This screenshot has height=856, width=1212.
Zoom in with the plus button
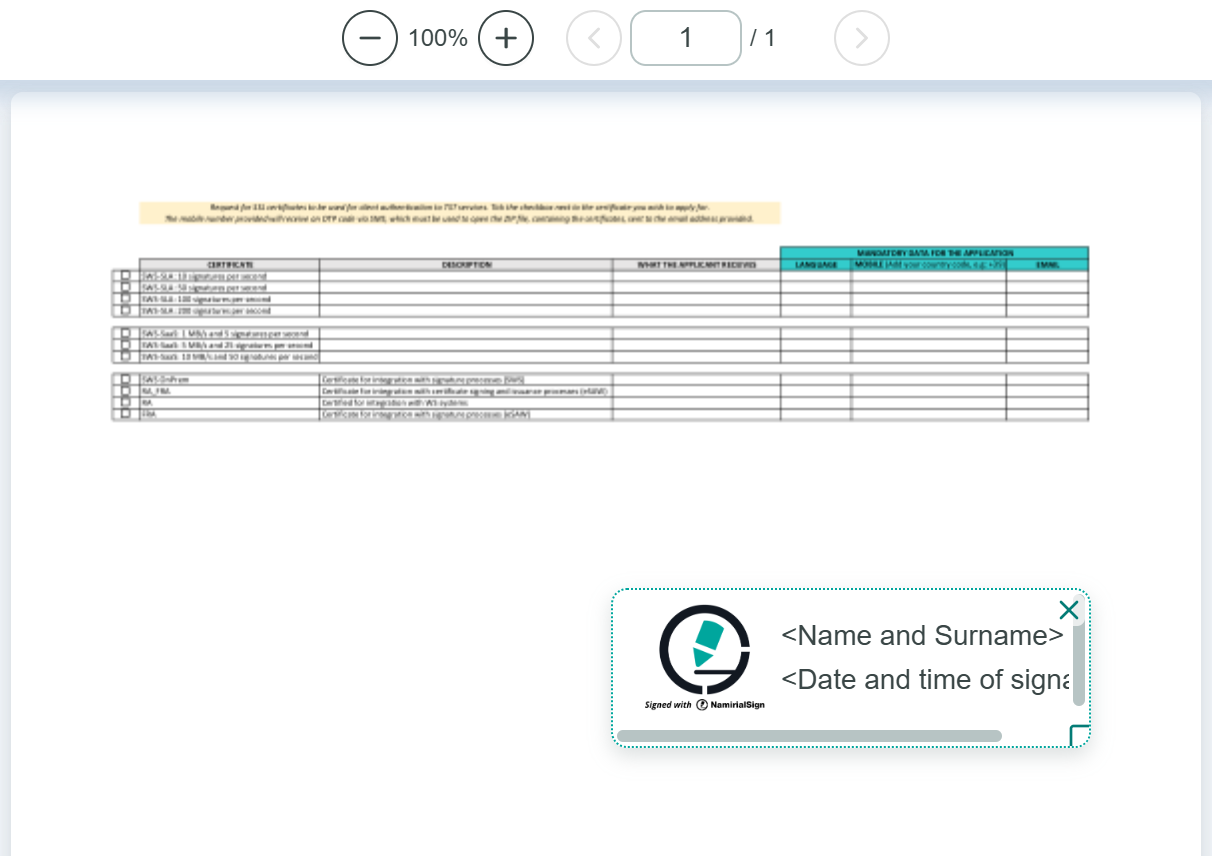[506, 38]
